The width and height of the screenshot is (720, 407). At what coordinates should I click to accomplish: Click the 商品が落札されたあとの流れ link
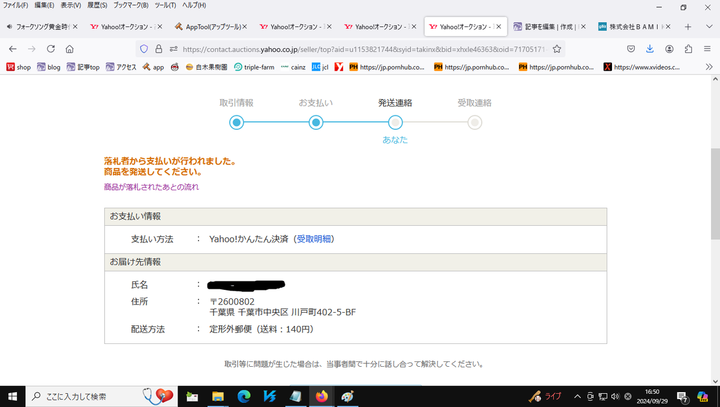151,187
